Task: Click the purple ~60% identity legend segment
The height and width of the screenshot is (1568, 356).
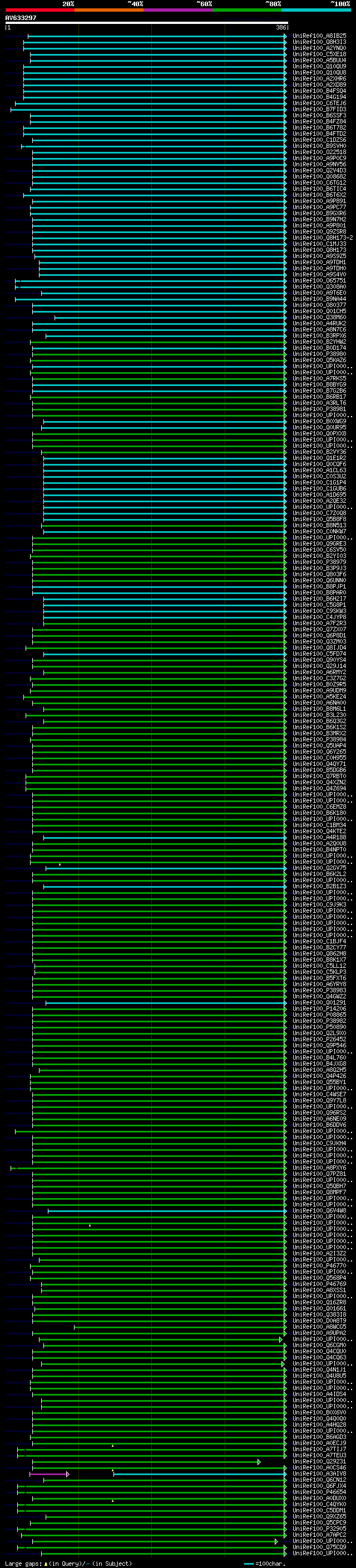Action: point(177,10)
